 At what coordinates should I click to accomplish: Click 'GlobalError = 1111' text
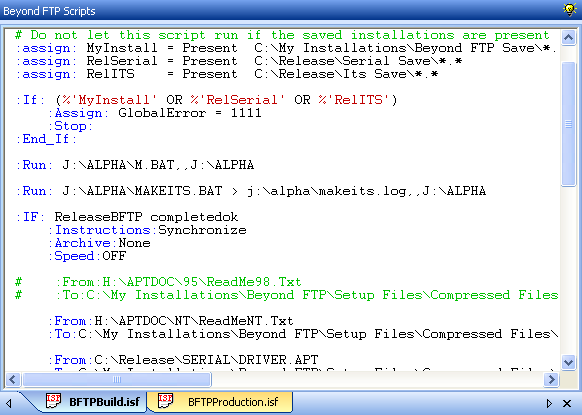click(190, 113)
